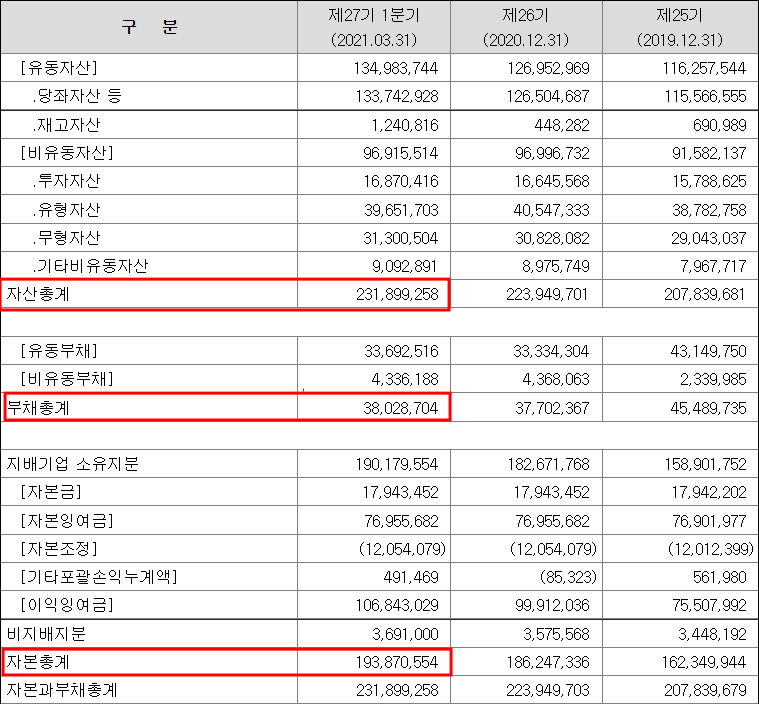The width and height of the screenshot is (759, 704).
Task: Select value 45,489,735
Action: pos(708,408)
